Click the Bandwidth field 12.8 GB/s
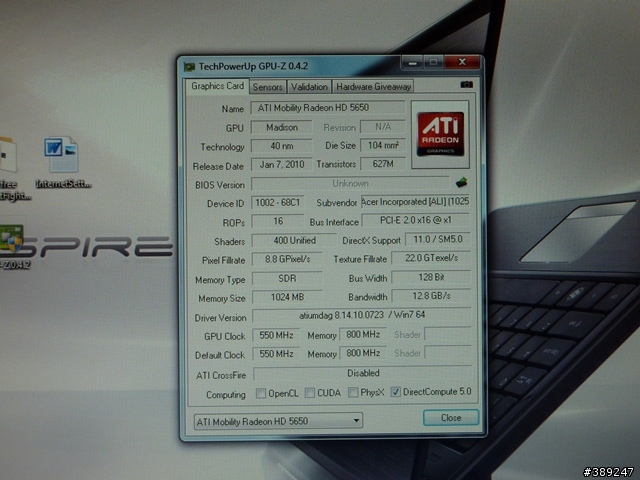640x480 pixels. [431, 296]
